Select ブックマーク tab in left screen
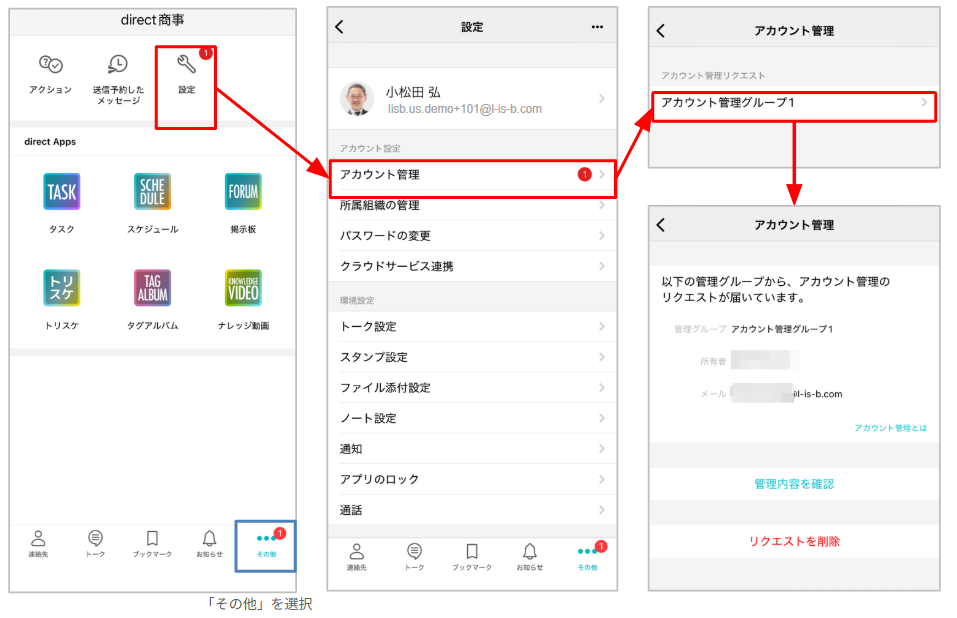 click(x=152, y=544)
